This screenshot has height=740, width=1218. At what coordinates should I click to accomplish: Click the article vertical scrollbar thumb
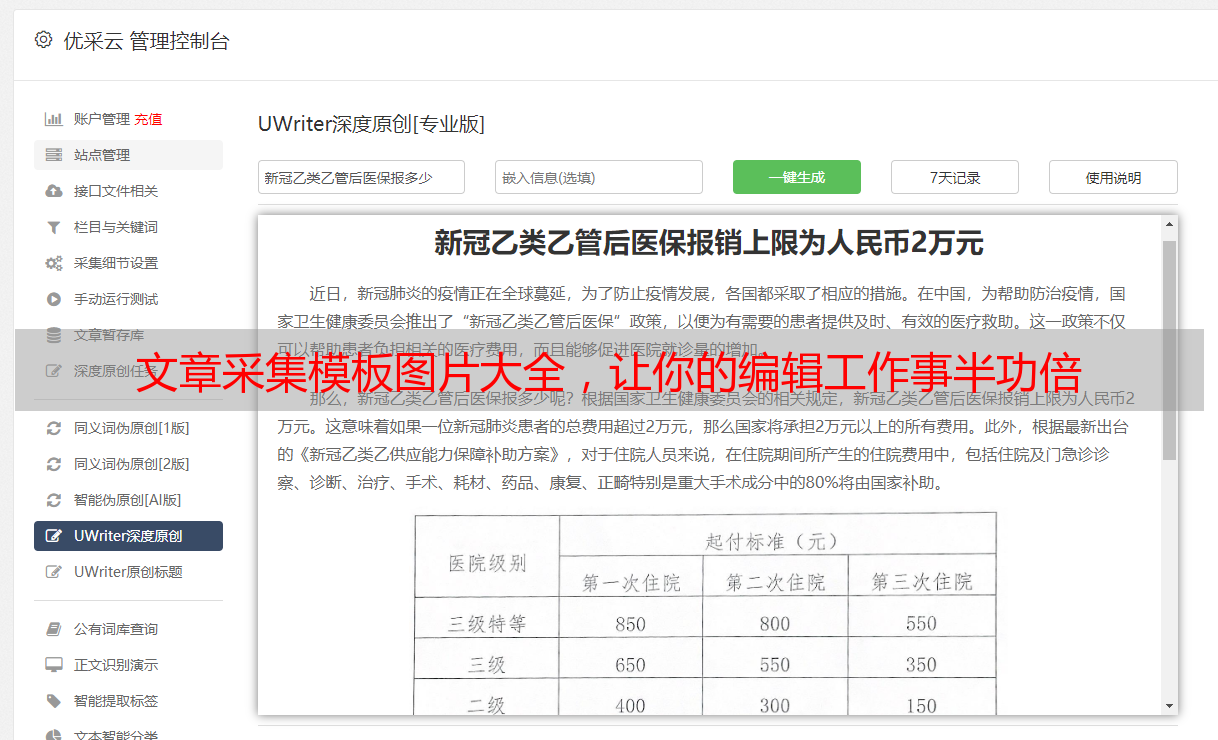coord(1169,349)
